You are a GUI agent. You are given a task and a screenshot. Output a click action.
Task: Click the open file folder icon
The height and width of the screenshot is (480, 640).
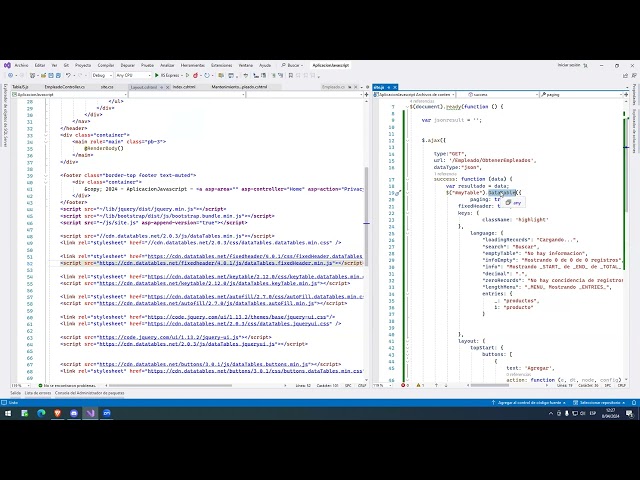click(x=43, y=76)
